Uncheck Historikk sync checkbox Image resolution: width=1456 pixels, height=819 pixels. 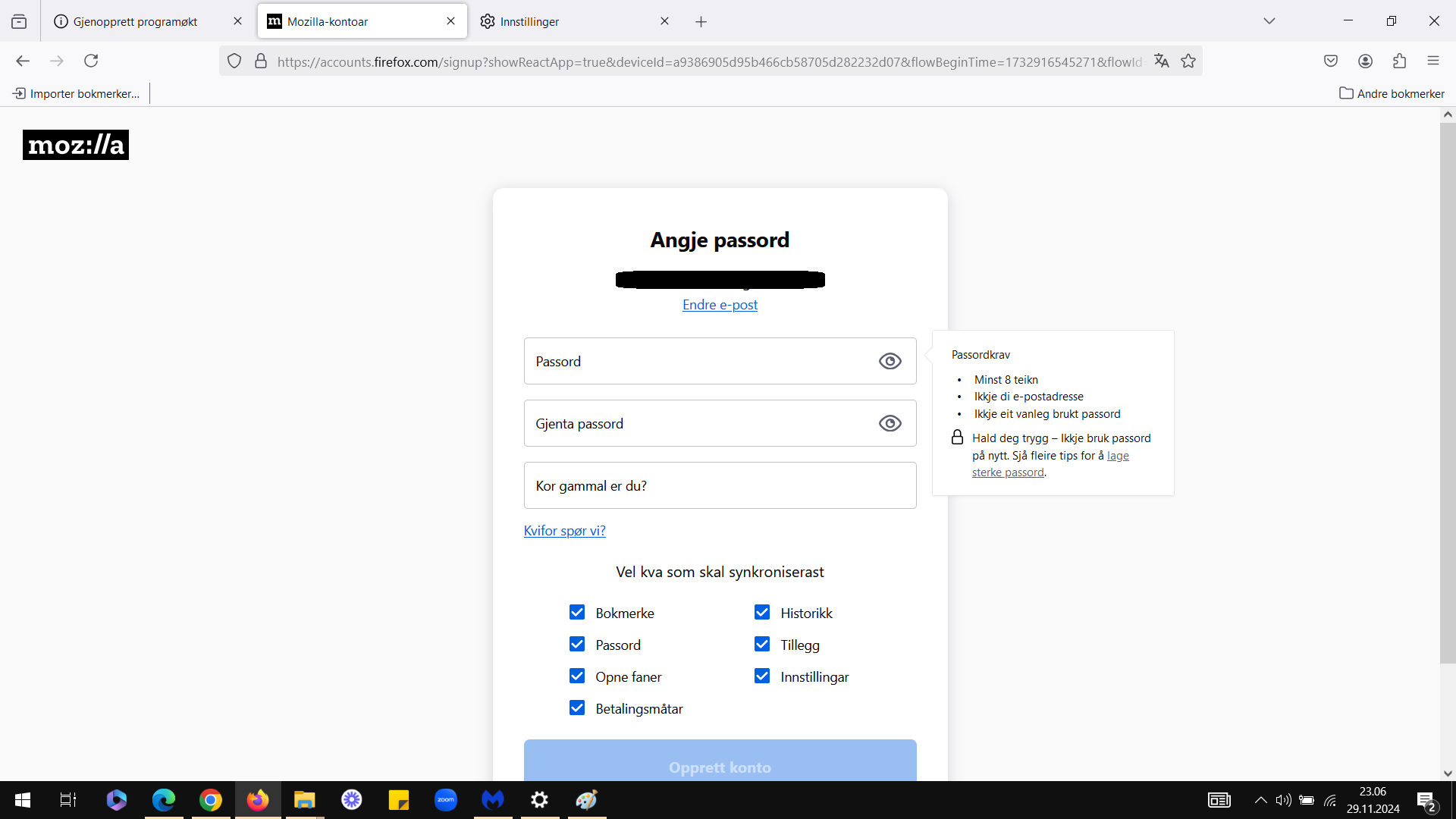pyautogui.click(x=762, y=612)
